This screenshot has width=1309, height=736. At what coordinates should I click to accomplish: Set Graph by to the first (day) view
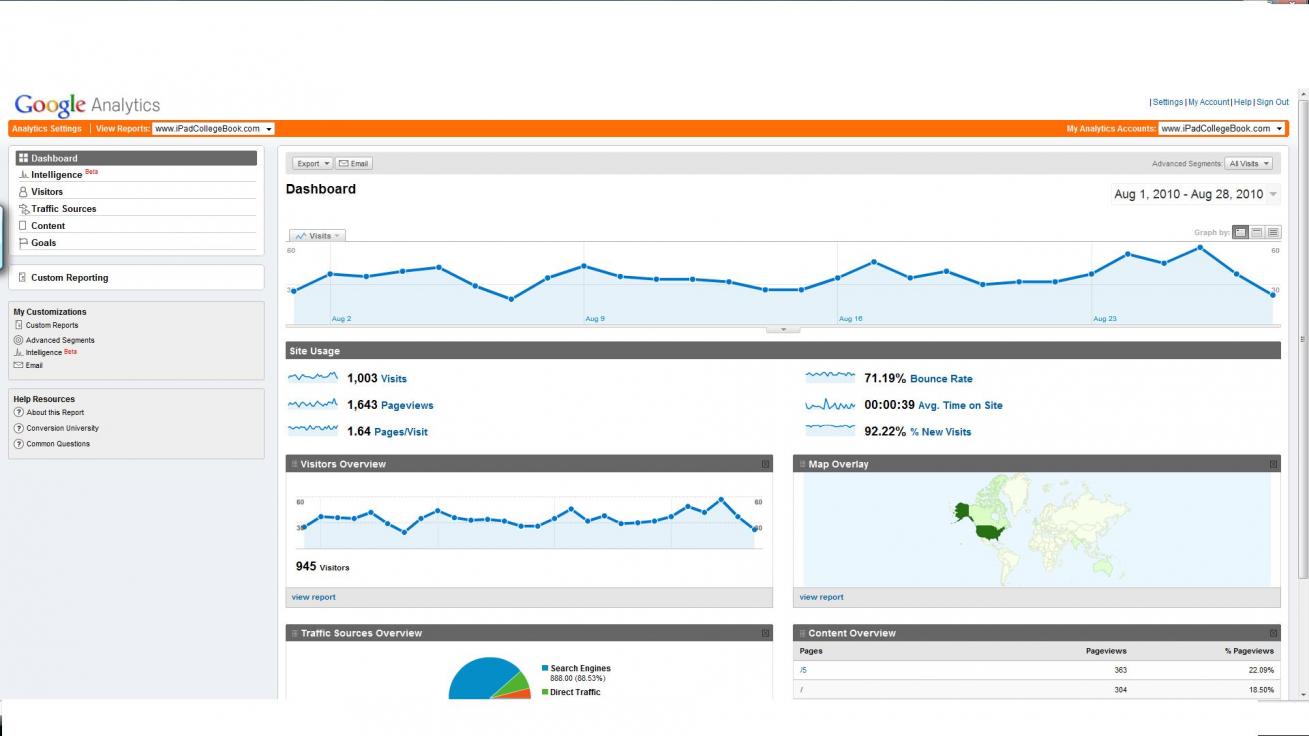[1240, 232]
